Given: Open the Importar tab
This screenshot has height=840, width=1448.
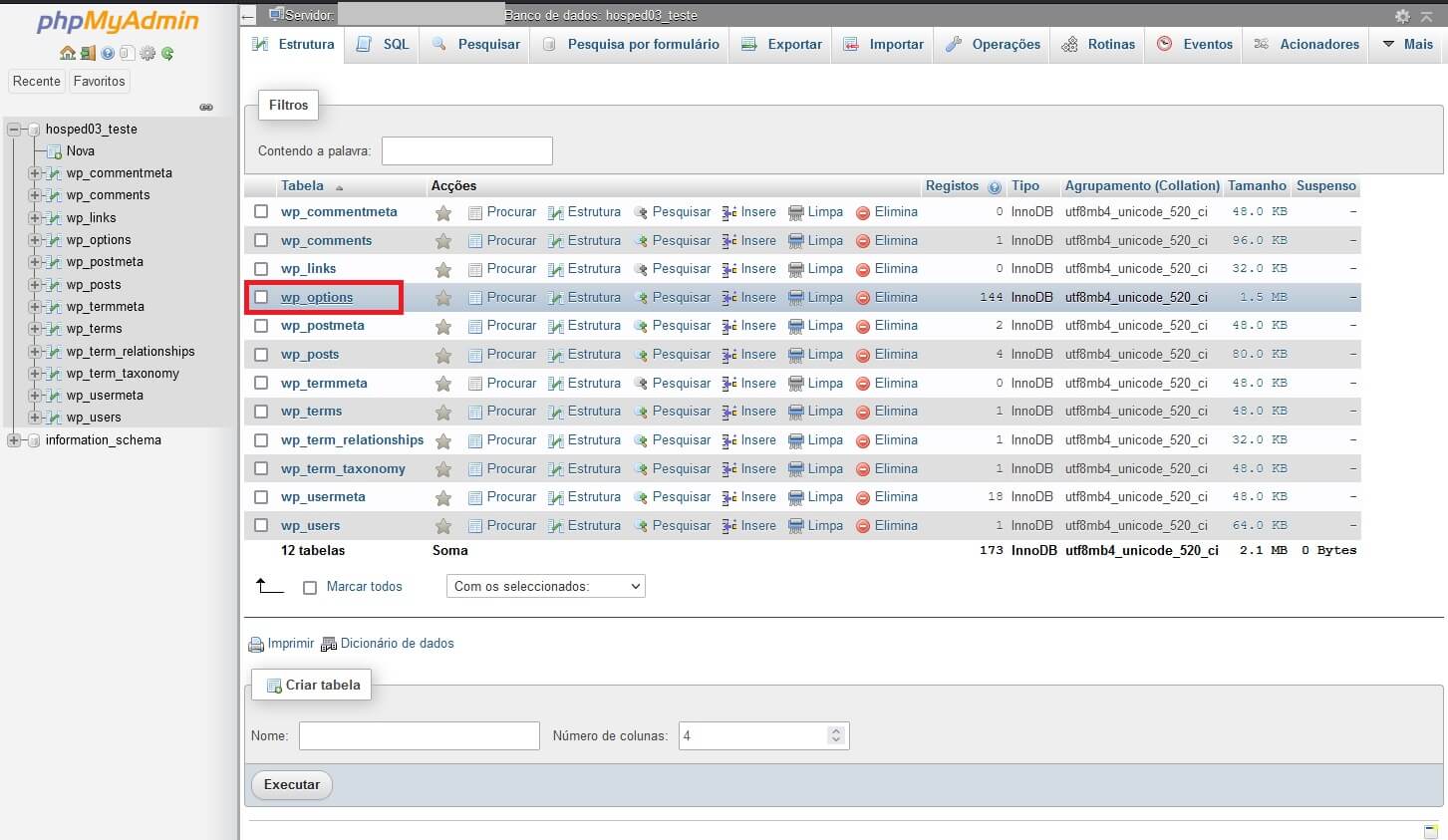Looking at the screenshot, I should 883,44.
